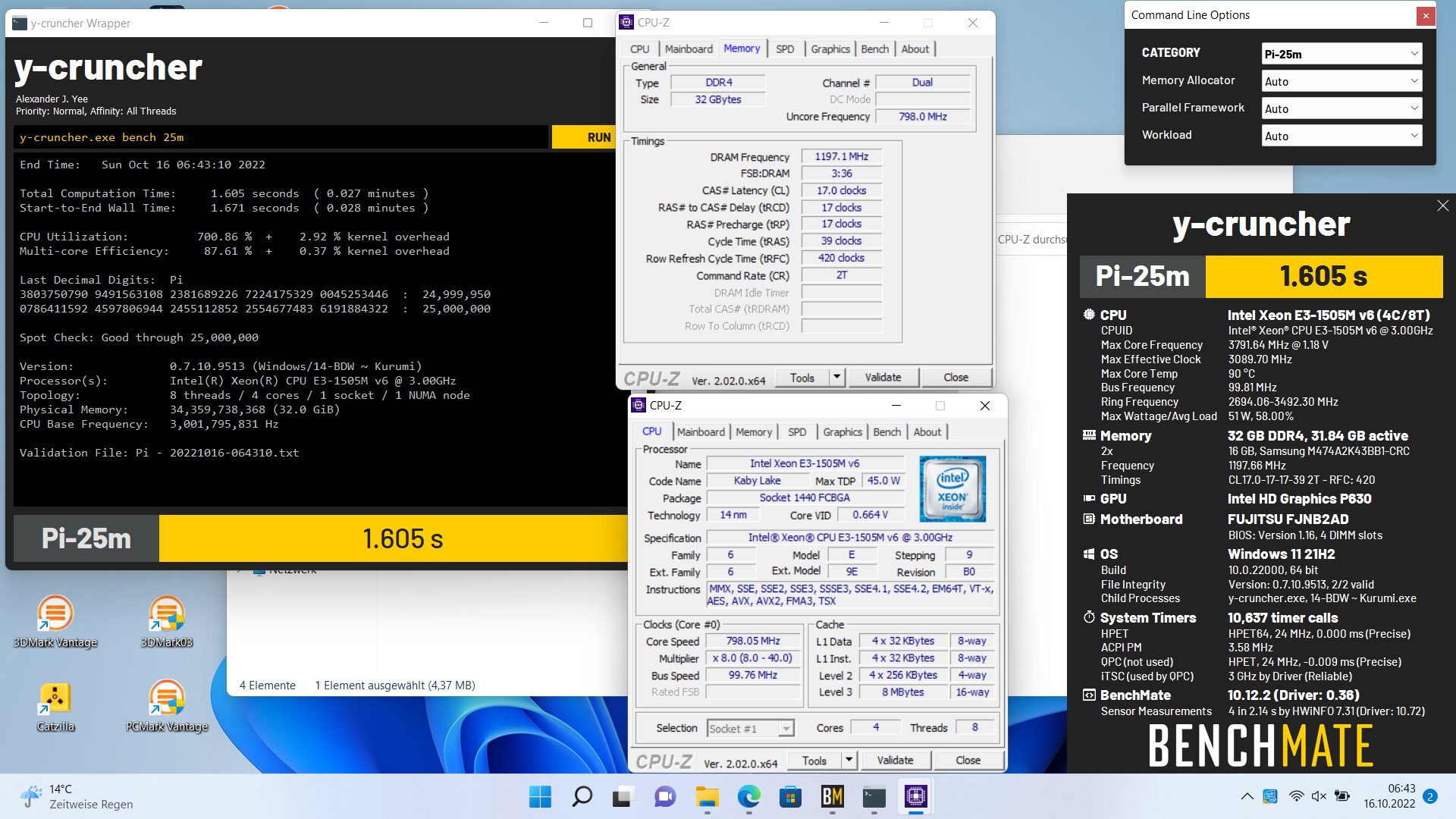Open Wi-Fi network tray icon
Screen dimensions: 1456x819
pyautogui.click(x=1297, y=796)
